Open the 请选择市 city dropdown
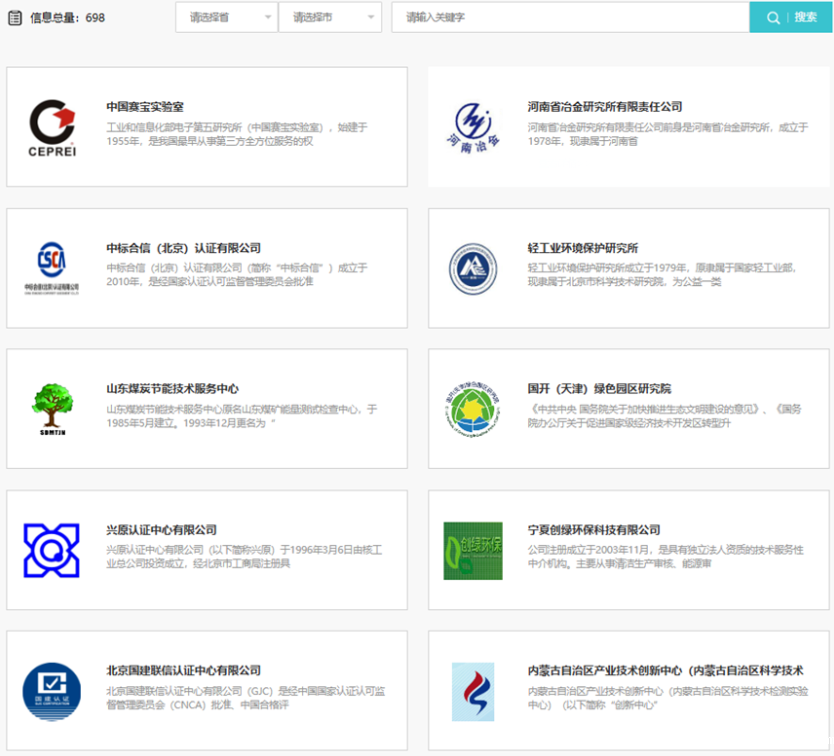The image size is (834, 756). 329,17
